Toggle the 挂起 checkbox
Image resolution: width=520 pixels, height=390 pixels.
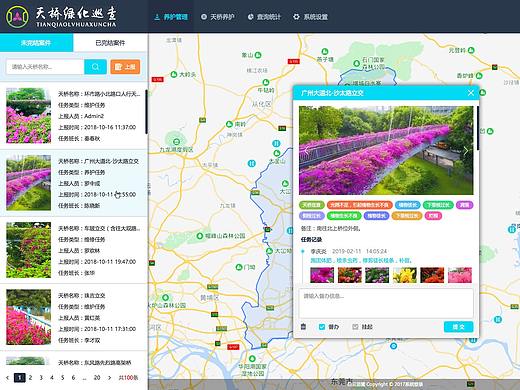tap(355, 327)
